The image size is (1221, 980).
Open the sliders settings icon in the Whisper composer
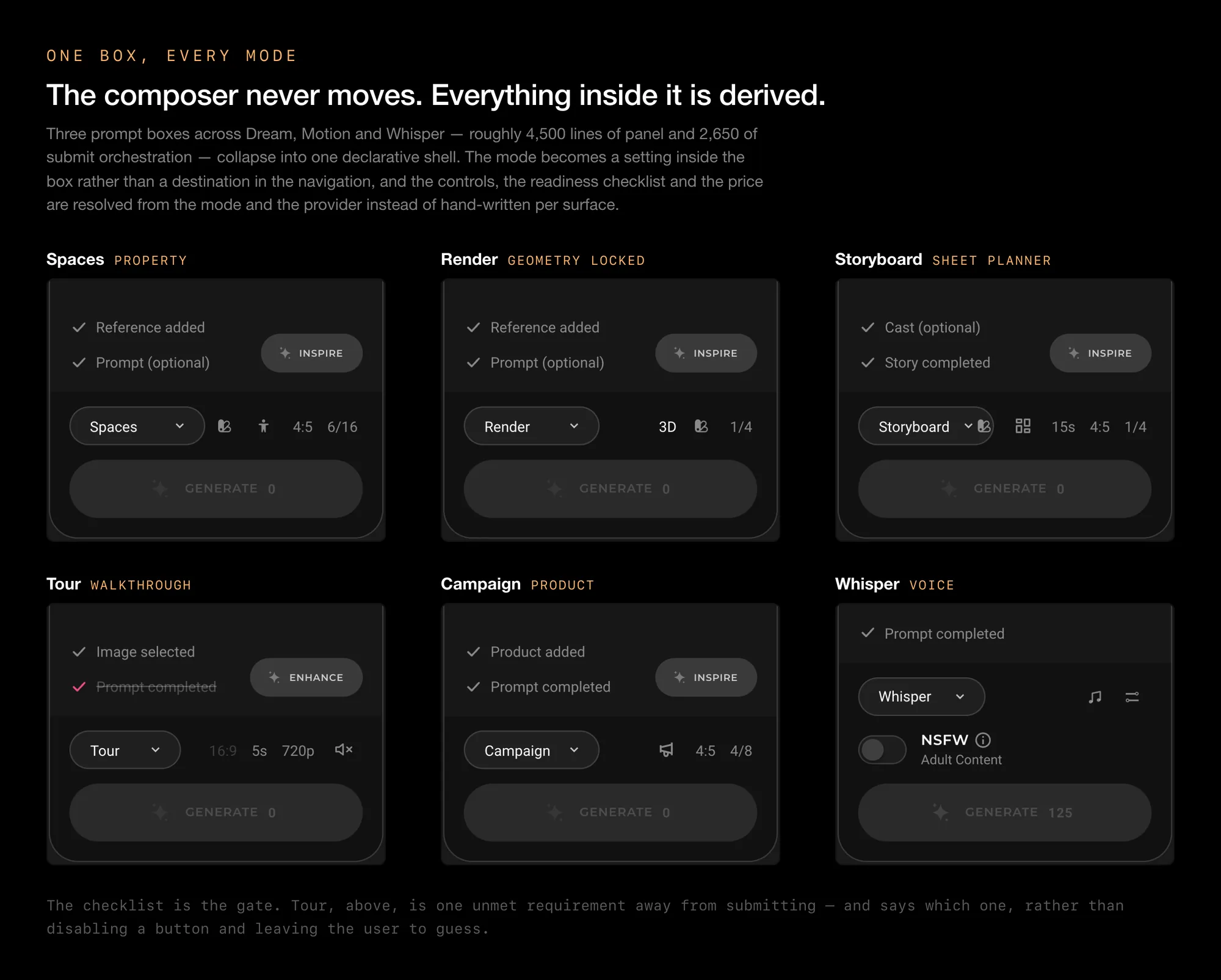pos(1132,697)
